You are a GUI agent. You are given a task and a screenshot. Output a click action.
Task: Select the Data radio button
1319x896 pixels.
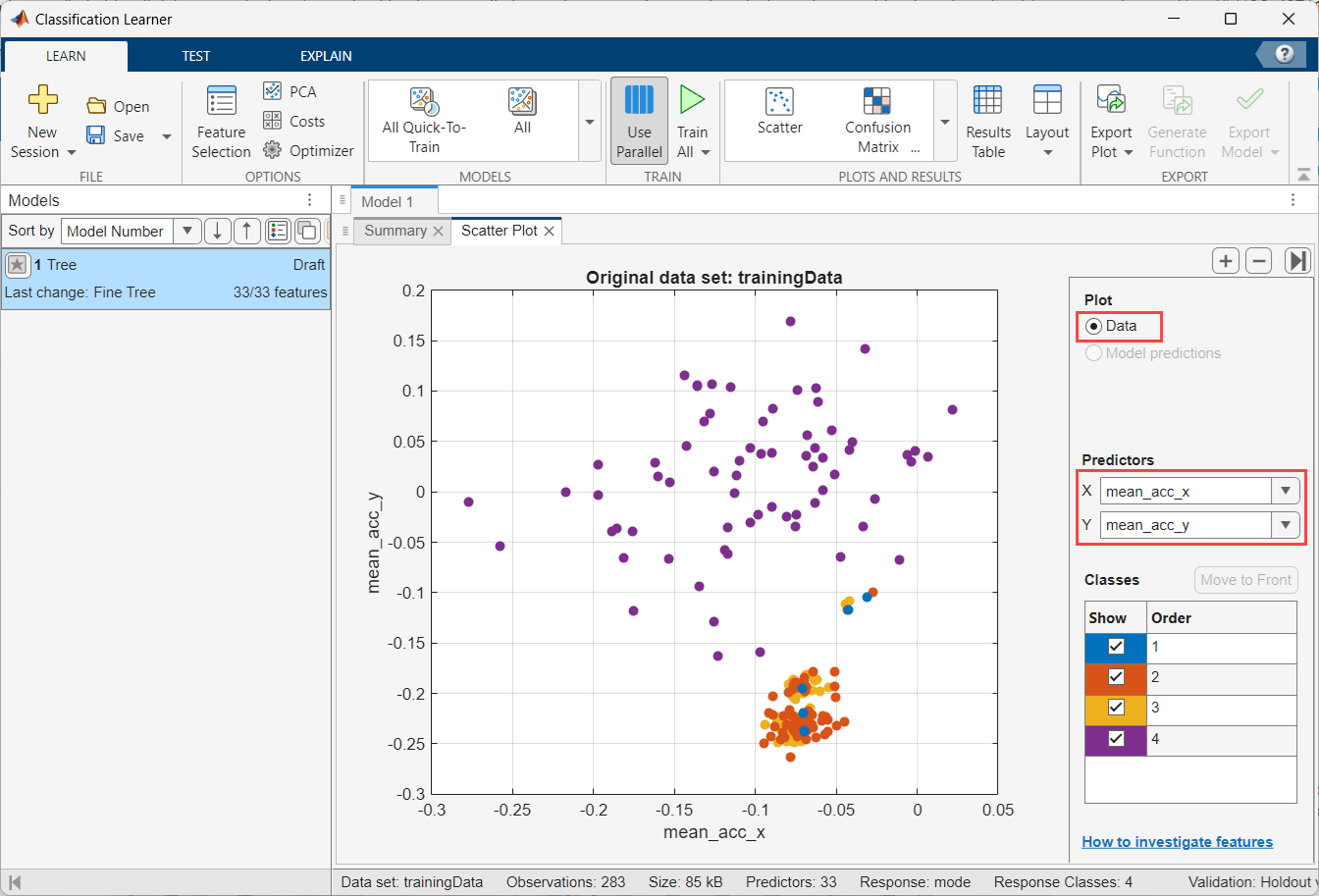[x=1093, y=326]
